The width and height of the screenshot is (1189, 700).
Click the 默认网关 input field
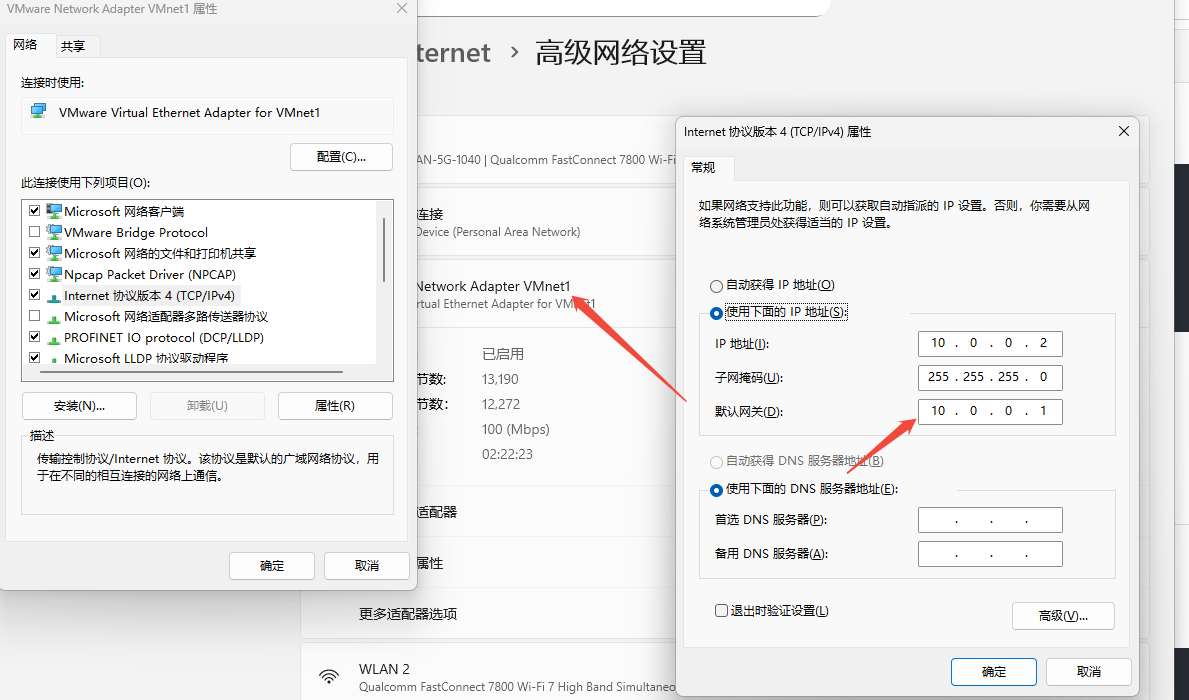(990, 411)
